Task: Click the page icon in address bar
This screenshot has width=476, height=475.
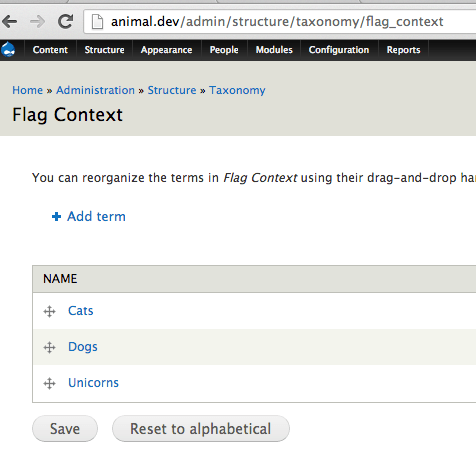Action: pos(97,22)
